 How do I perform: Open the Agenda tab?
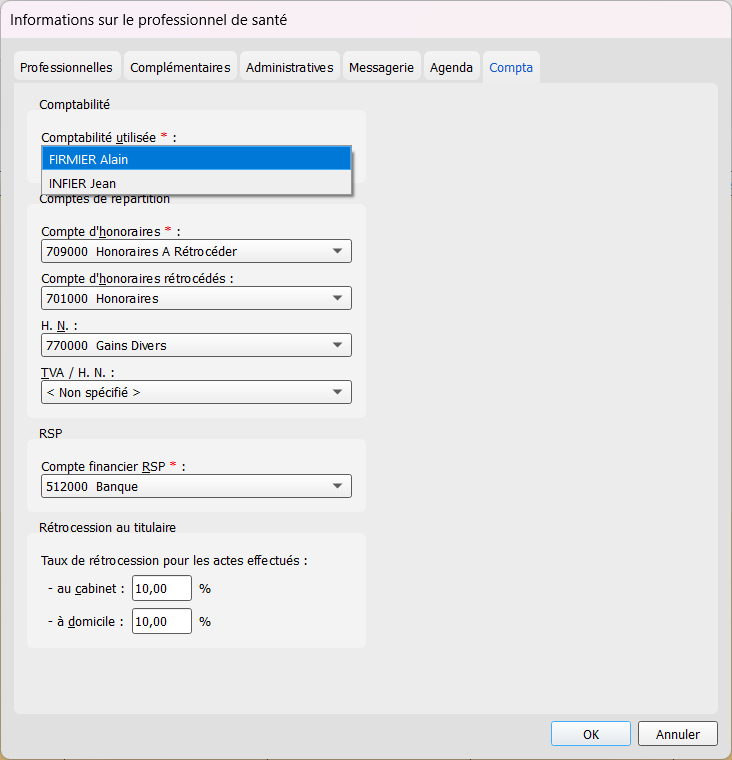click(x=451, y=67)
